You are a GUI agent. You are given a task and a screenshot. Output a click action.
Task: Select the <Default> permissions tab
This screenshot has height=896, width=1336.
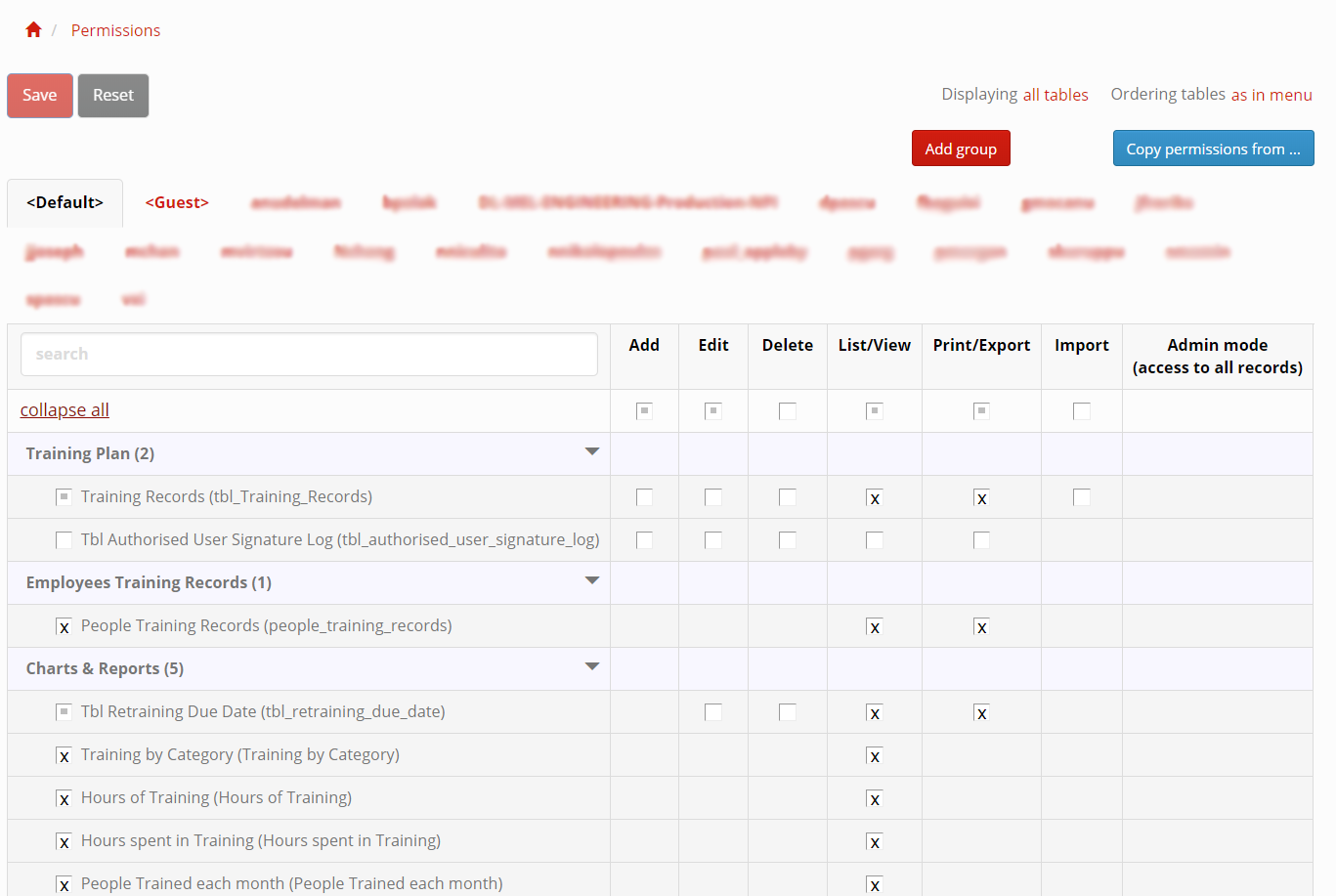pyautogui.click(x=63, y=201)
